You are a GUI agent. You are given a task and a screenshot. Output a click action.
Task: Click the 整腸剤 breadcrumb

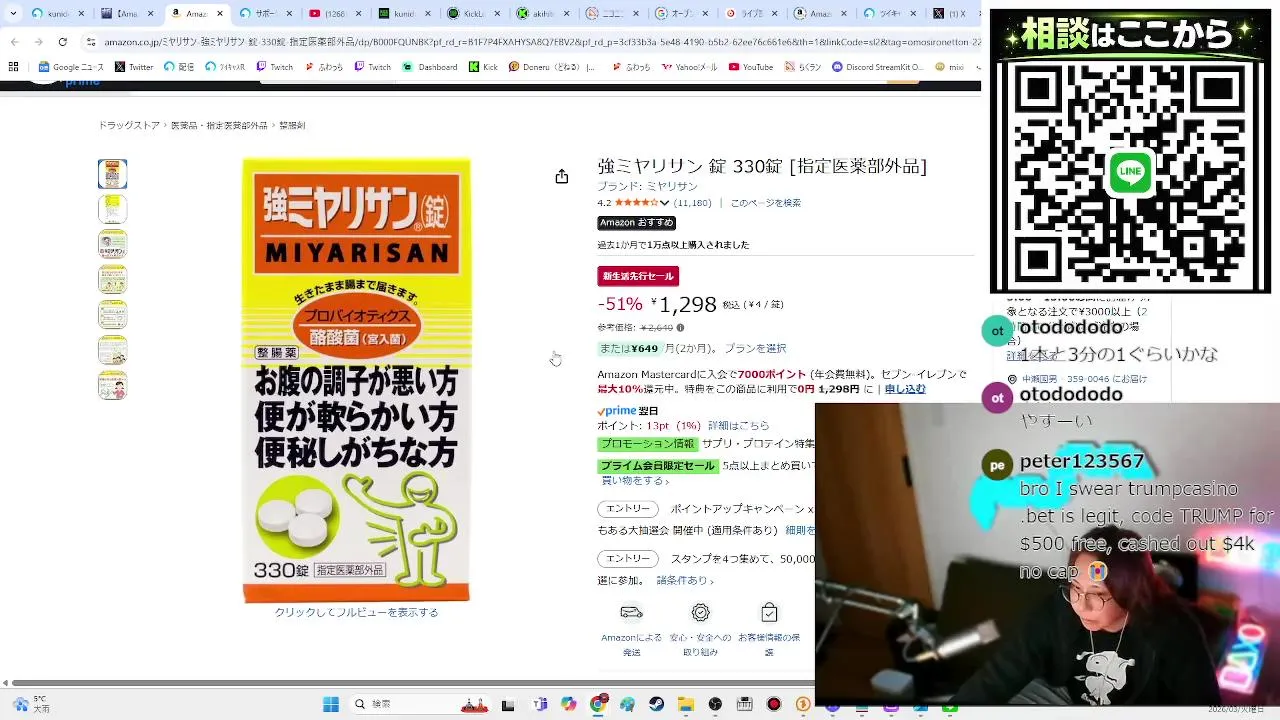[x=292, y=126]
